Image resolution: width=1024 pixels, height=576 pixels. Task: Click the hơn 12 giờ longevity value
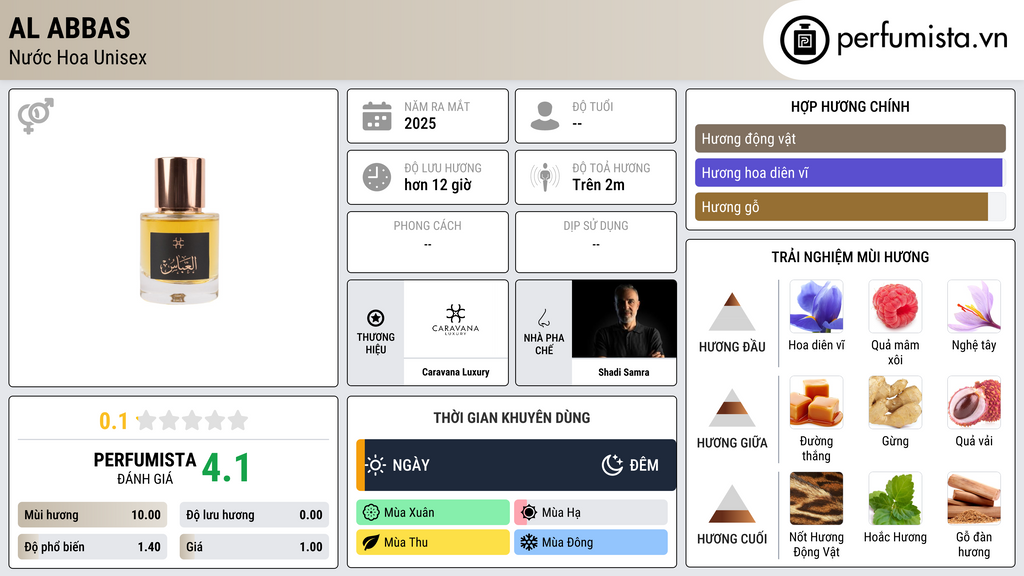[438, 185]
